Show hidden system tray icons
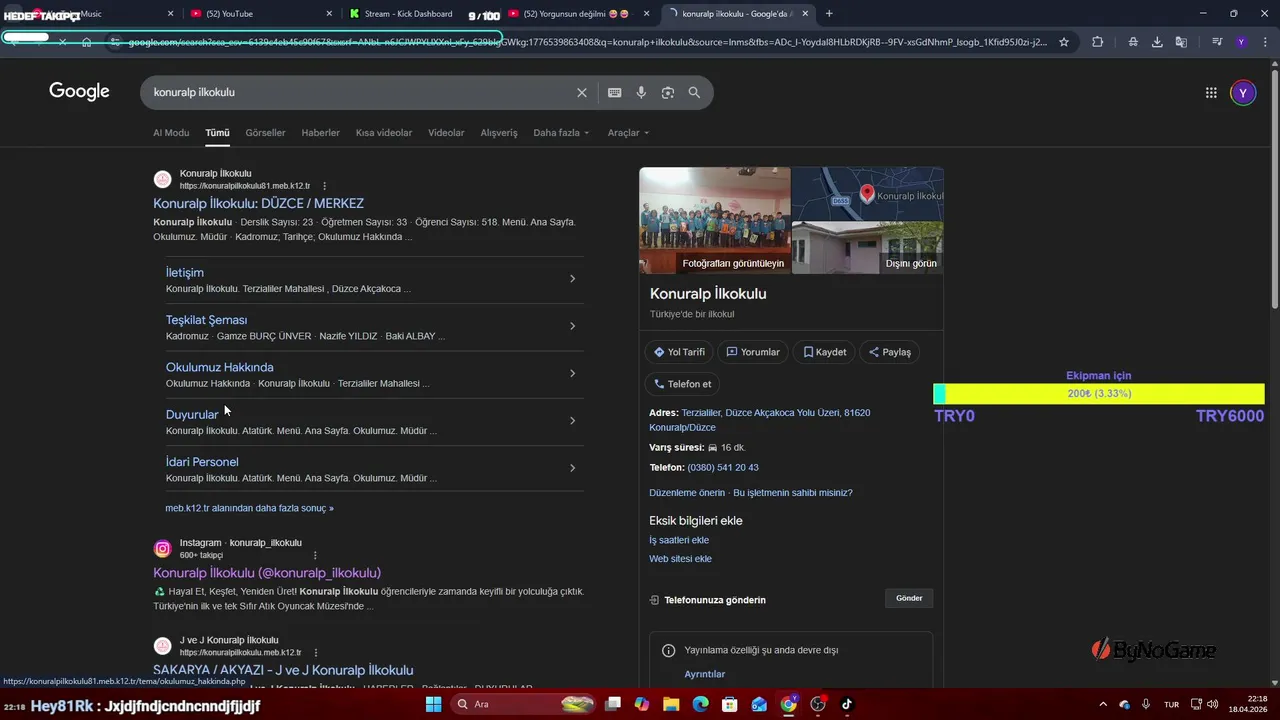Viewport: 1280px width, 720px height. 1103,704
